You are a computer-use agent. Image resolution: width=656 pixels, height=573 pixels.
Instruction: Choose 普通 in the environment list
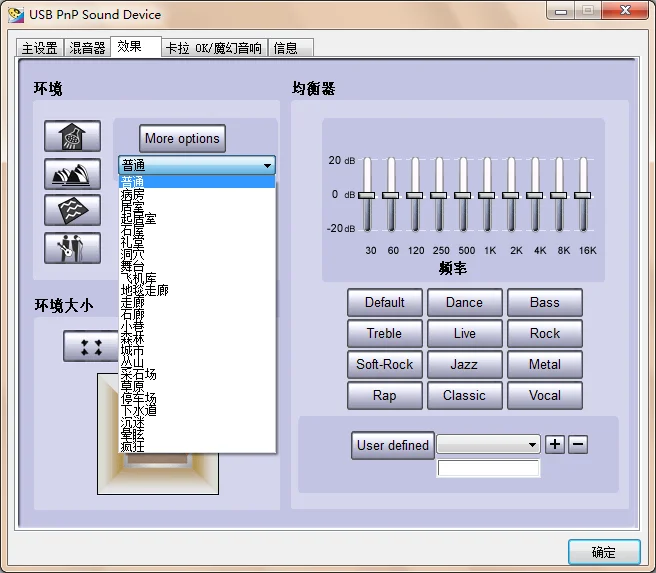[197, 182]
